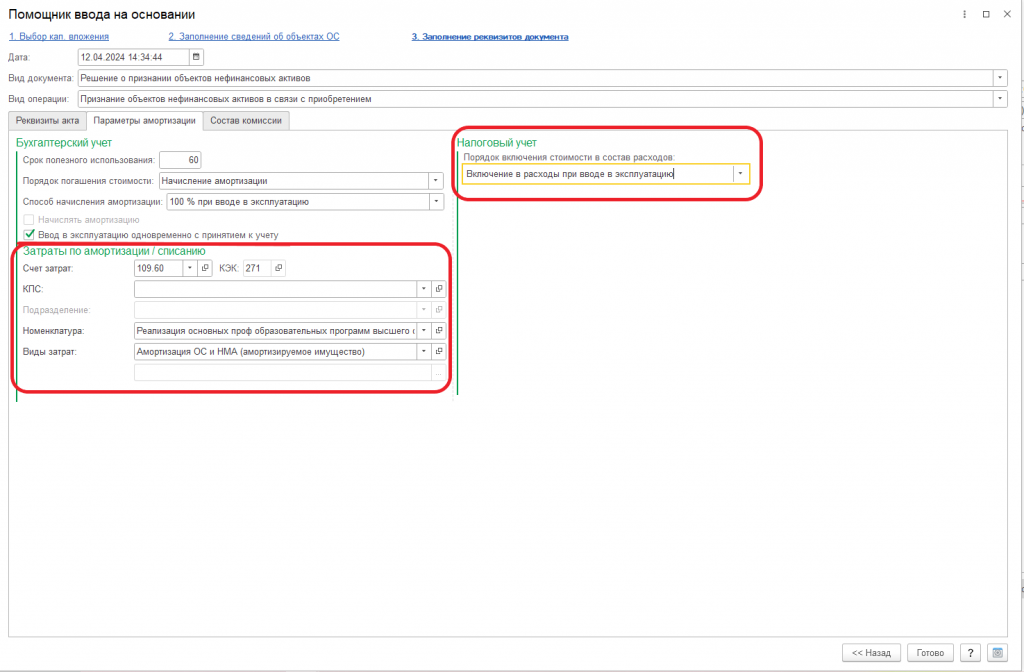Open the Виды затрат value form icon
Viewport: 1024px width, 672px height.
pos(439,351)
